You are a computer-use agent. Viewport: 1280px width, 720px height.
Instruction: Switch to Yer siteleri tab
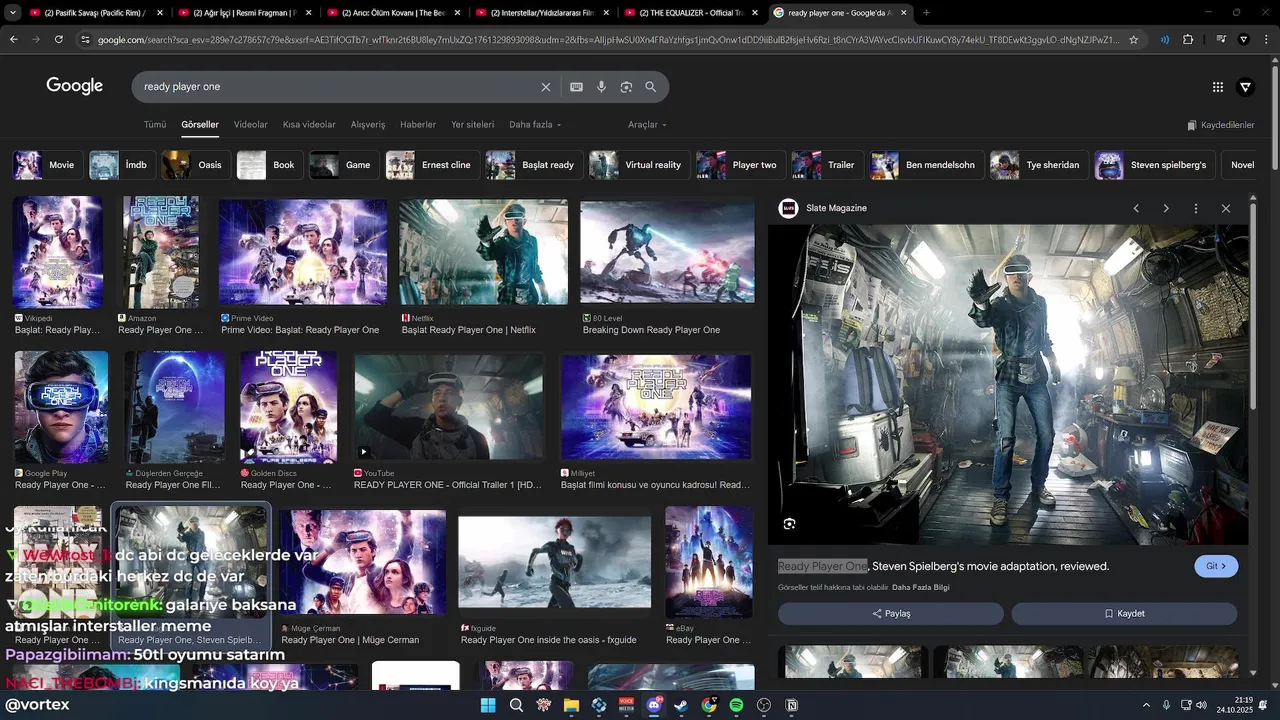tap(473, 125)
